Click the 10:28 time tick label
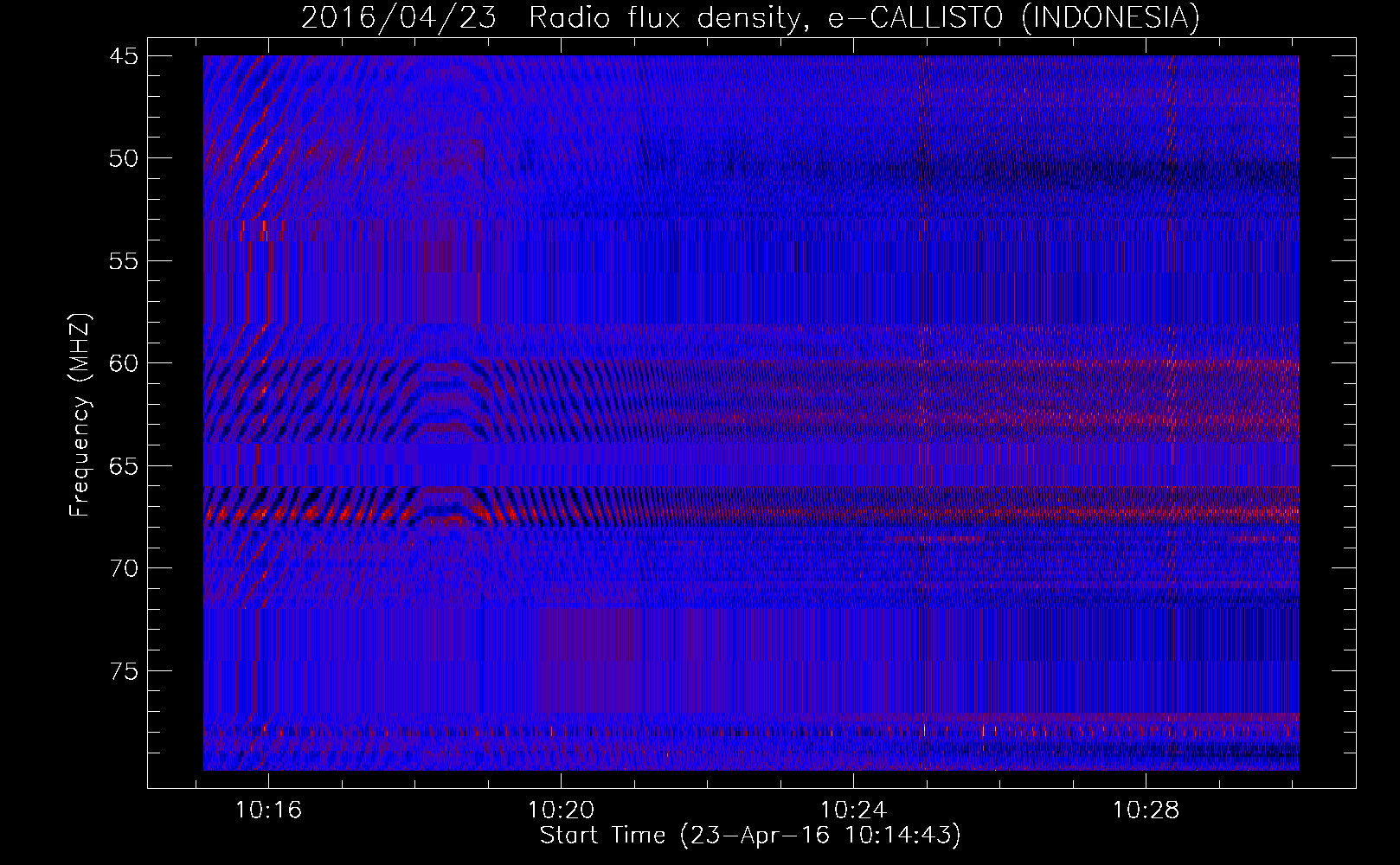This screenshot has height=865, width=1400. pos(1146,811)
